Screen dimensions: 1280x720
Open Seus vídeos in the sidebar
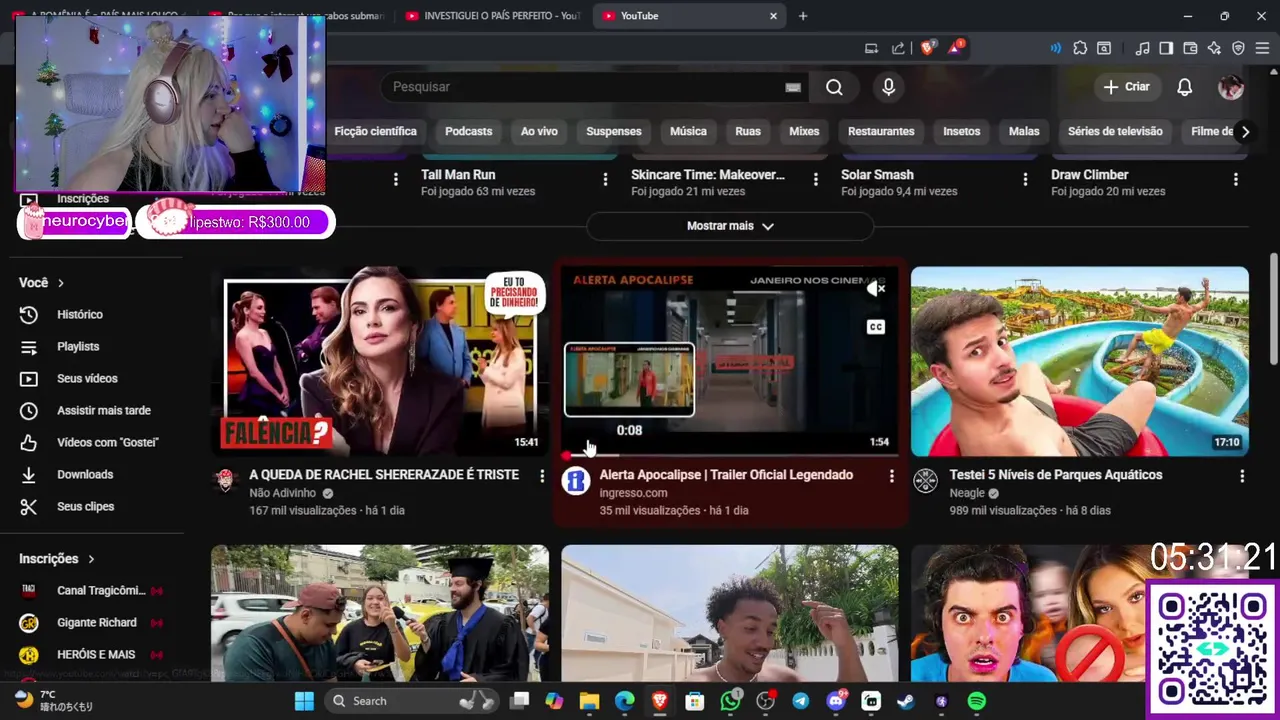[x=87, y=378]
